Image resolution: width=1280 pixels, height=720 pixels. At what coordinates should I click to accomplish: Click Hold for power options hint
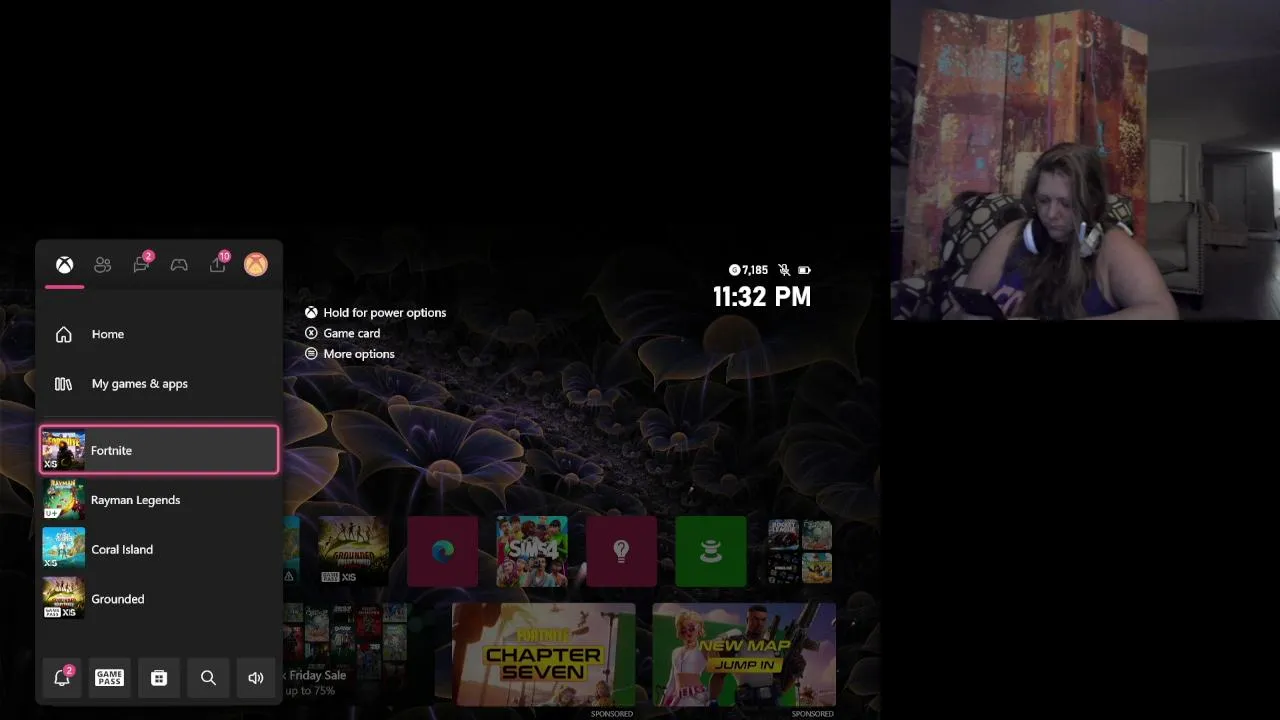point(375,313)
